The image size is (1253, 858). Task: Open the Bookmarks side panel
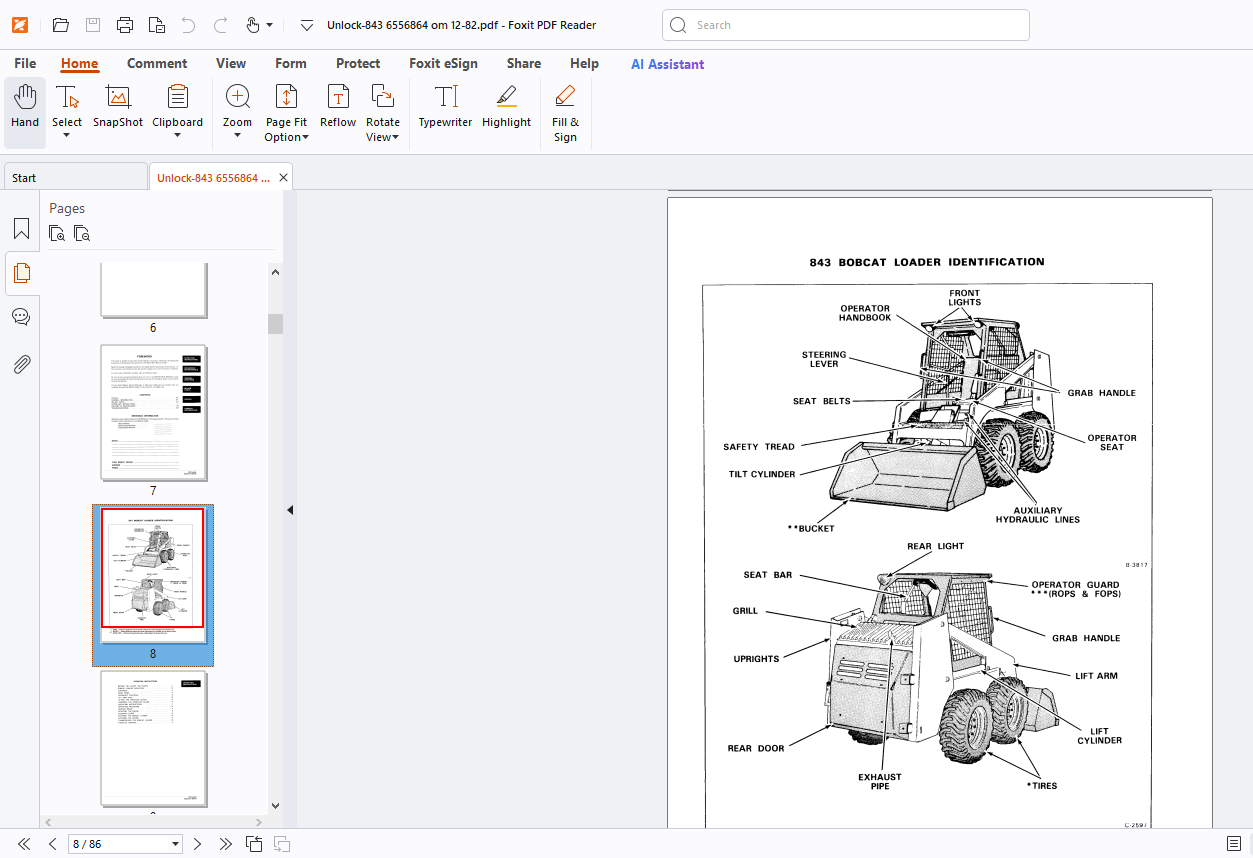[x=21, y=229]
